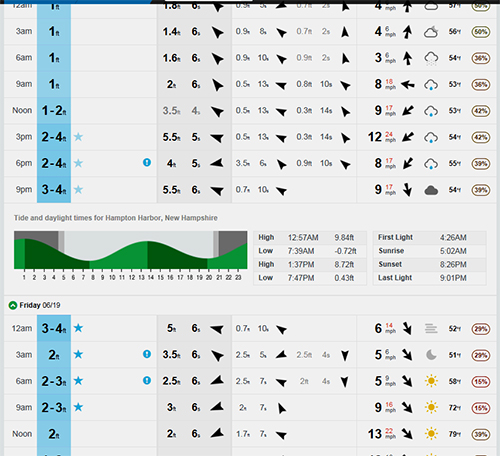500x456 pixels.
Task: Click the Hampton Harbor tide heading text
Action: click(116, 218)
